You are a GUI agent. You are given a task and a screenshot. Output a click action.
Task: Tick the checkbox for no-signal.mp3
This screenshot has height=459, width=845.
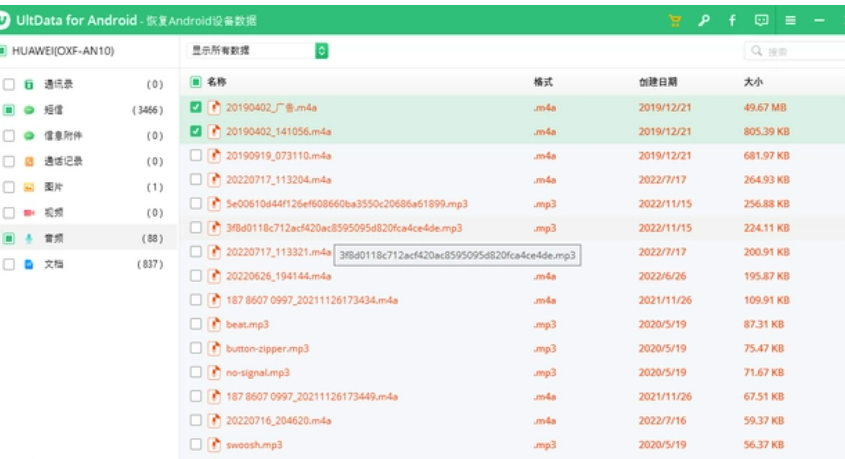pyautogui.click(x=196, y=372)
